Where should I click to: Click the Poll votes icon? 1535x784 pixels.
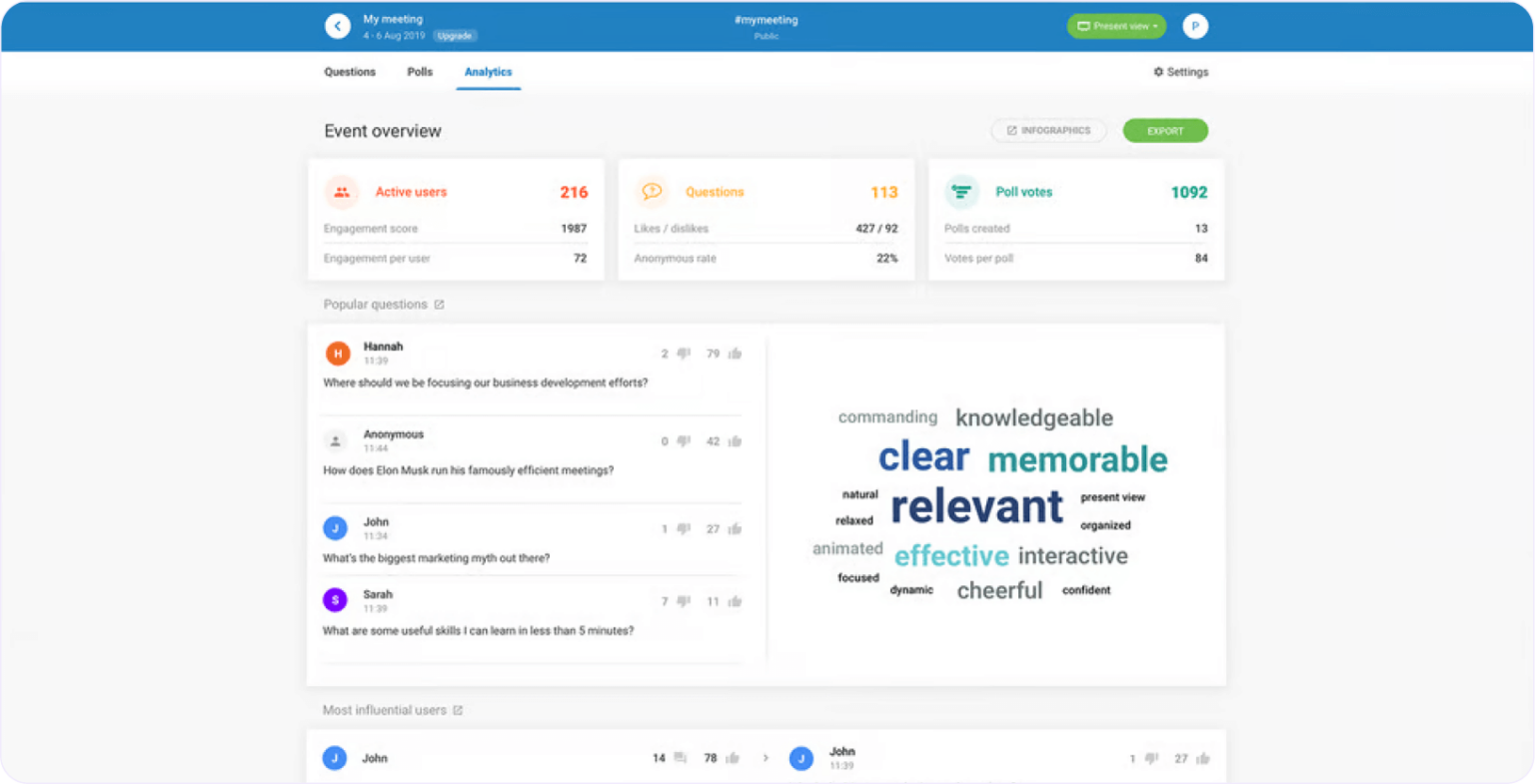(961, 192)
